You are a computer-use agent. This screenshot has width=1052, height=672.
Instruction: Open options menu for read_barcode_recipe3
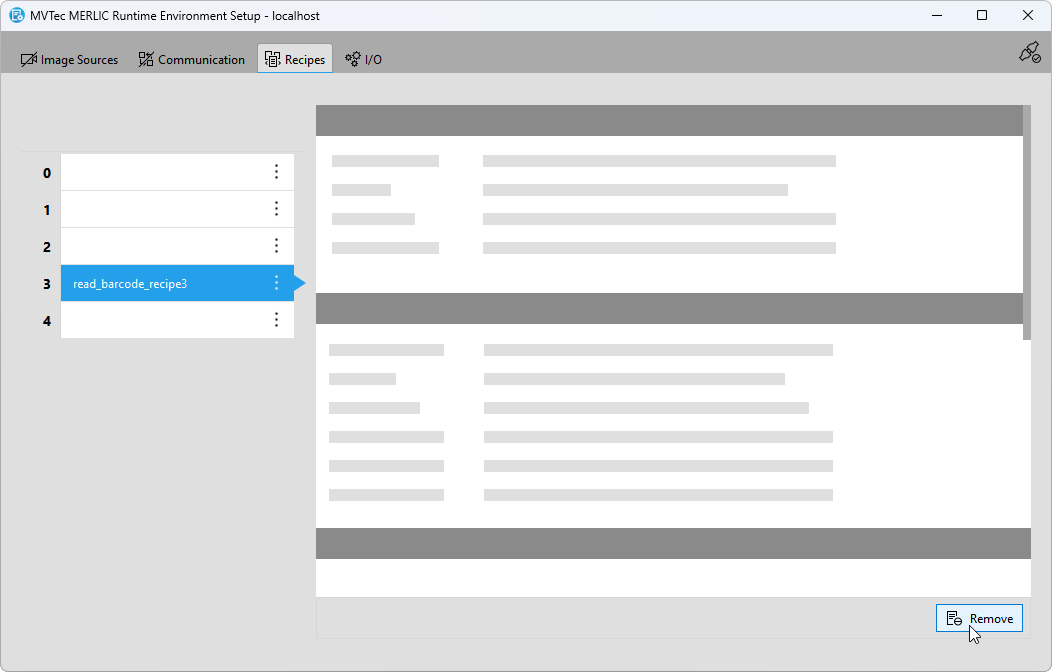point(277,283)
